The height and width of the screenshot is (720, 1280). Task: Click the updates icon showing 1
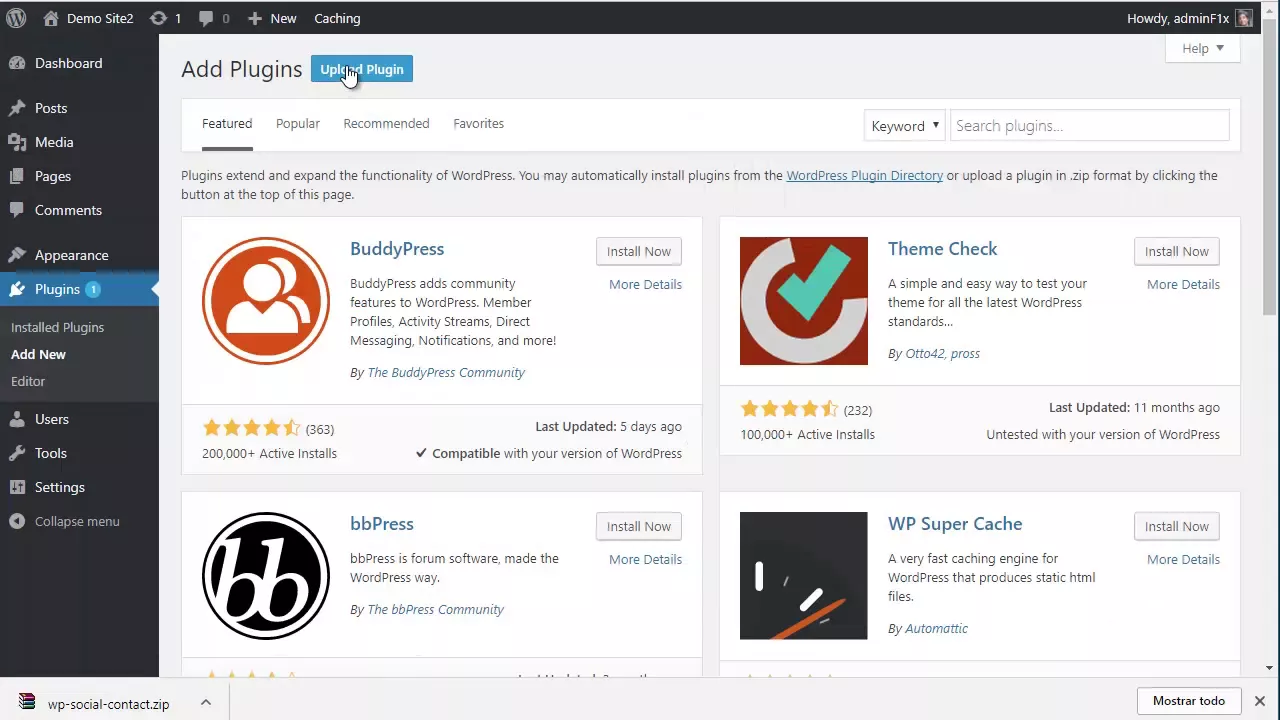click(158, 18)
